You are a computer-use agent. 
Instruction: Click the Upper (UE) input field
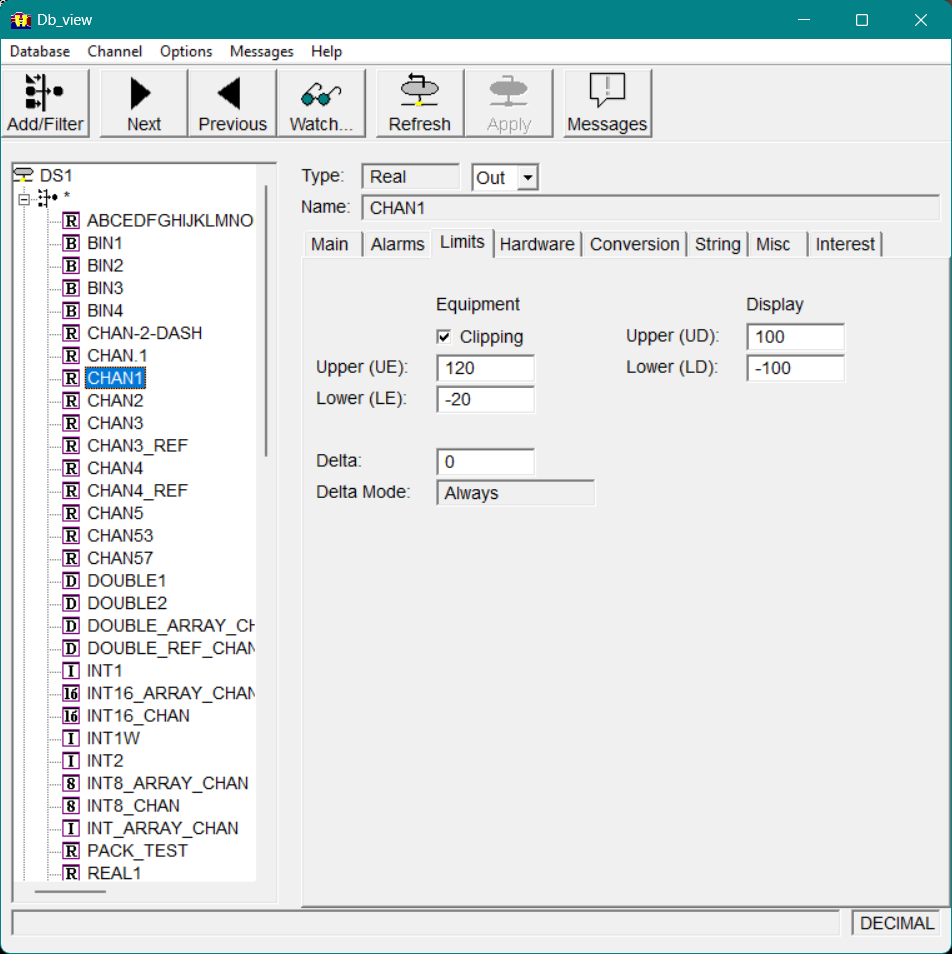(485, 368)
